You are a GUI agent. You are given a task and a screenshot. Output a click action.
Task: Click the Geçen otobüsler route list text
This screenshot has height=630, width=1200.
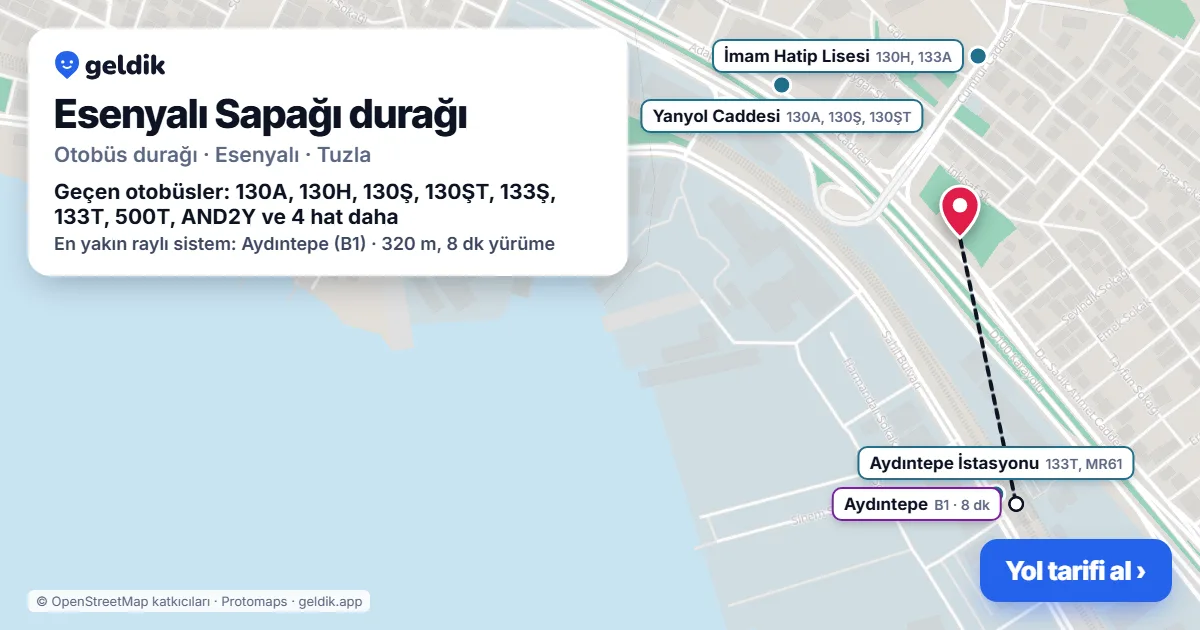click(305, 204)
